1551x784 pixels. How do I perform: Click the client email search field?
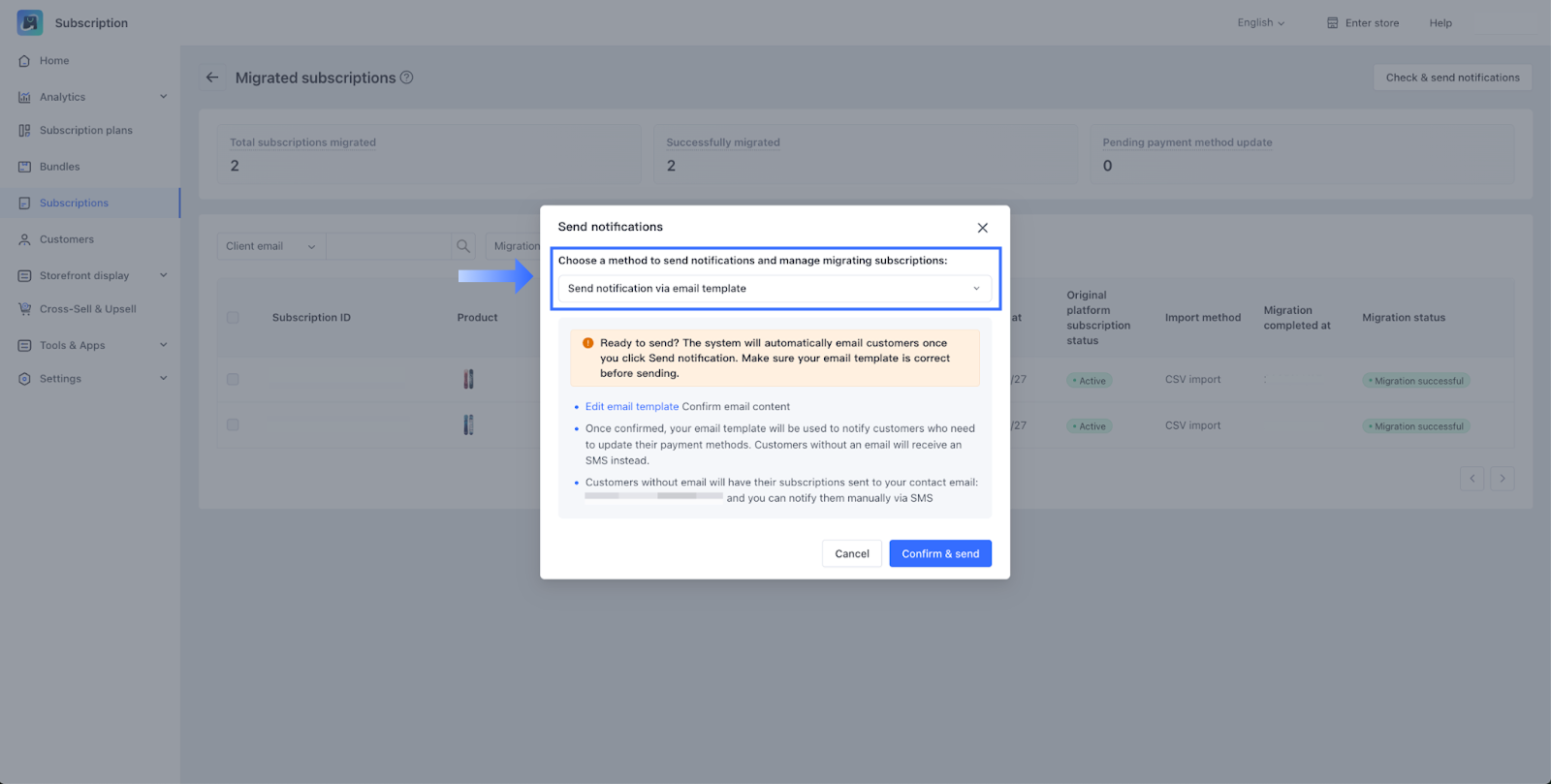(388, 246)
